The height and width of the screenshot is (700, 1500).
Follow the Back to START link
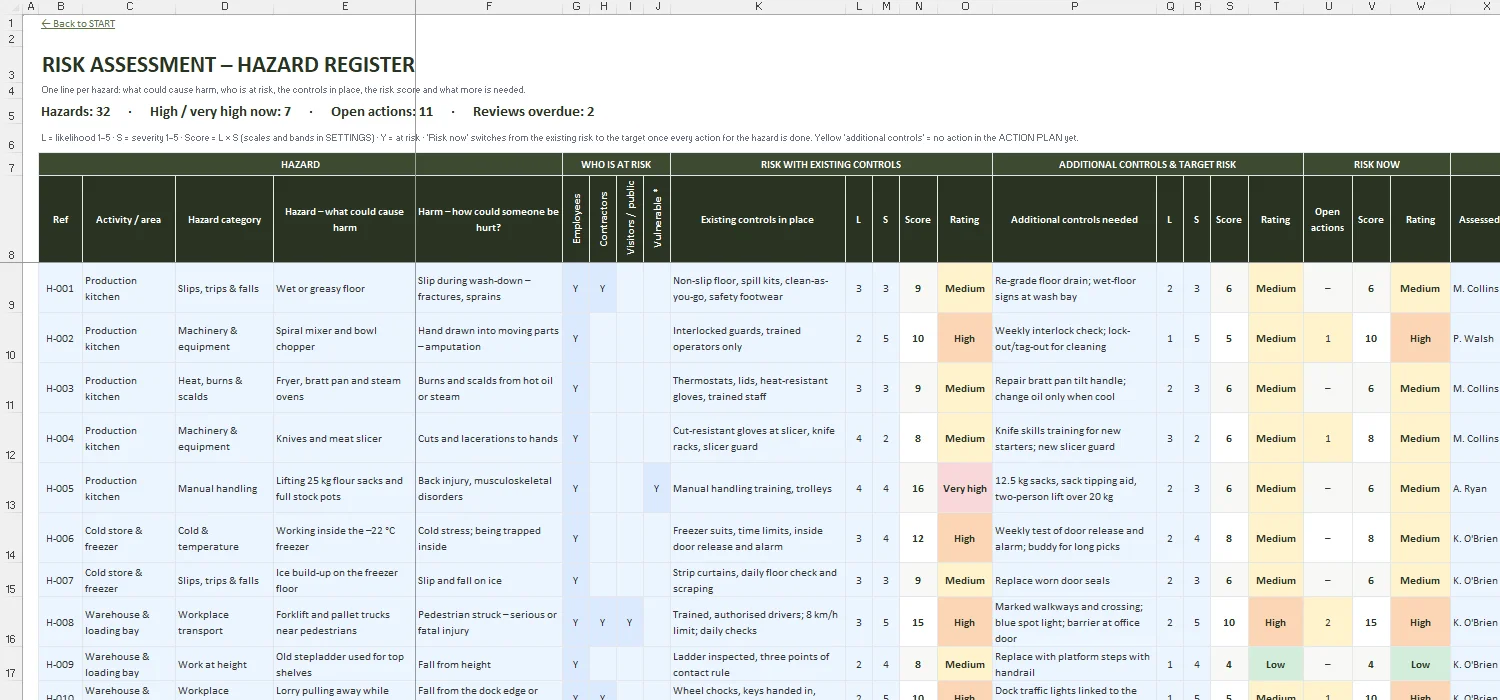tap(78, 24)
